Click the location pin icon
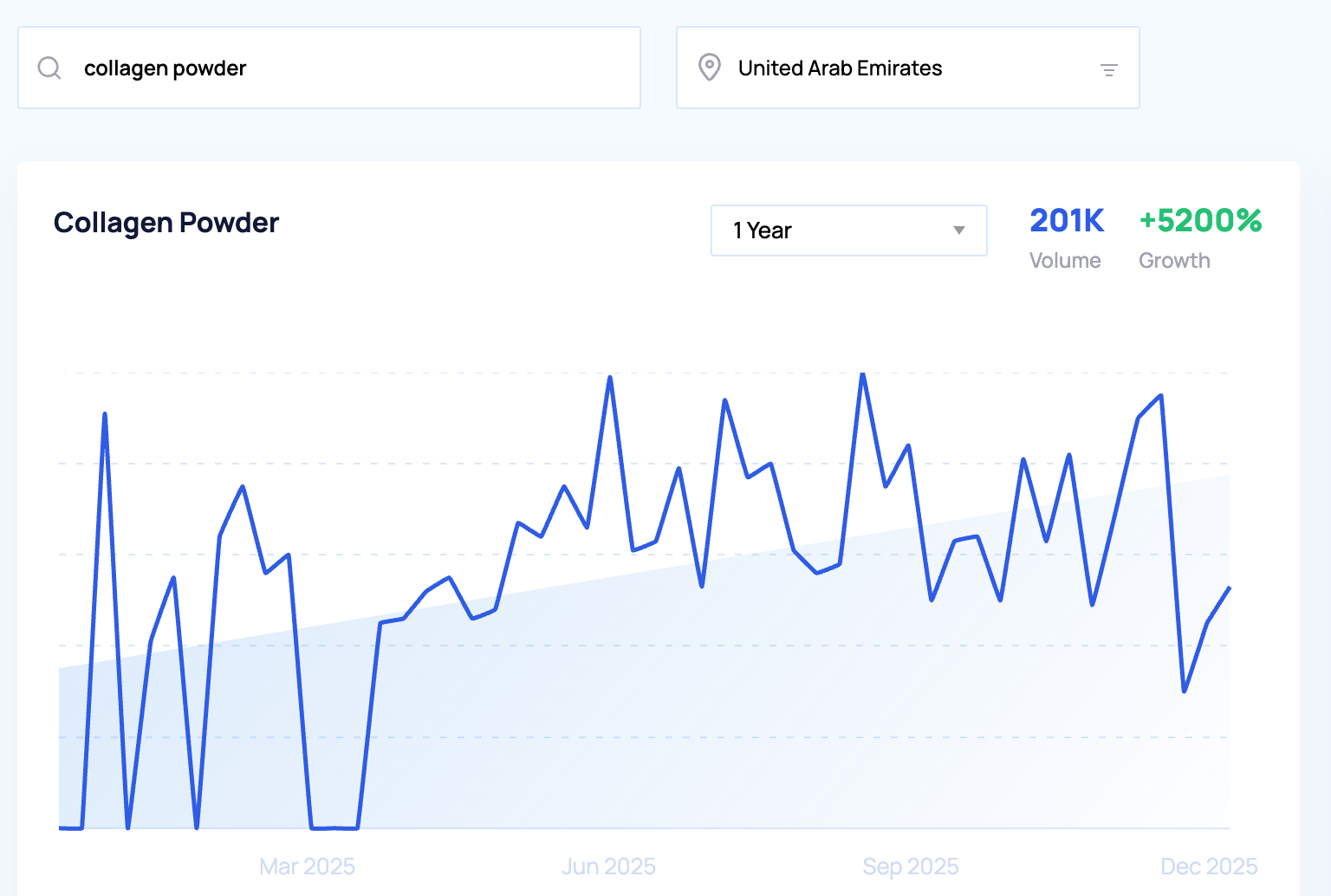 point(709,68)
